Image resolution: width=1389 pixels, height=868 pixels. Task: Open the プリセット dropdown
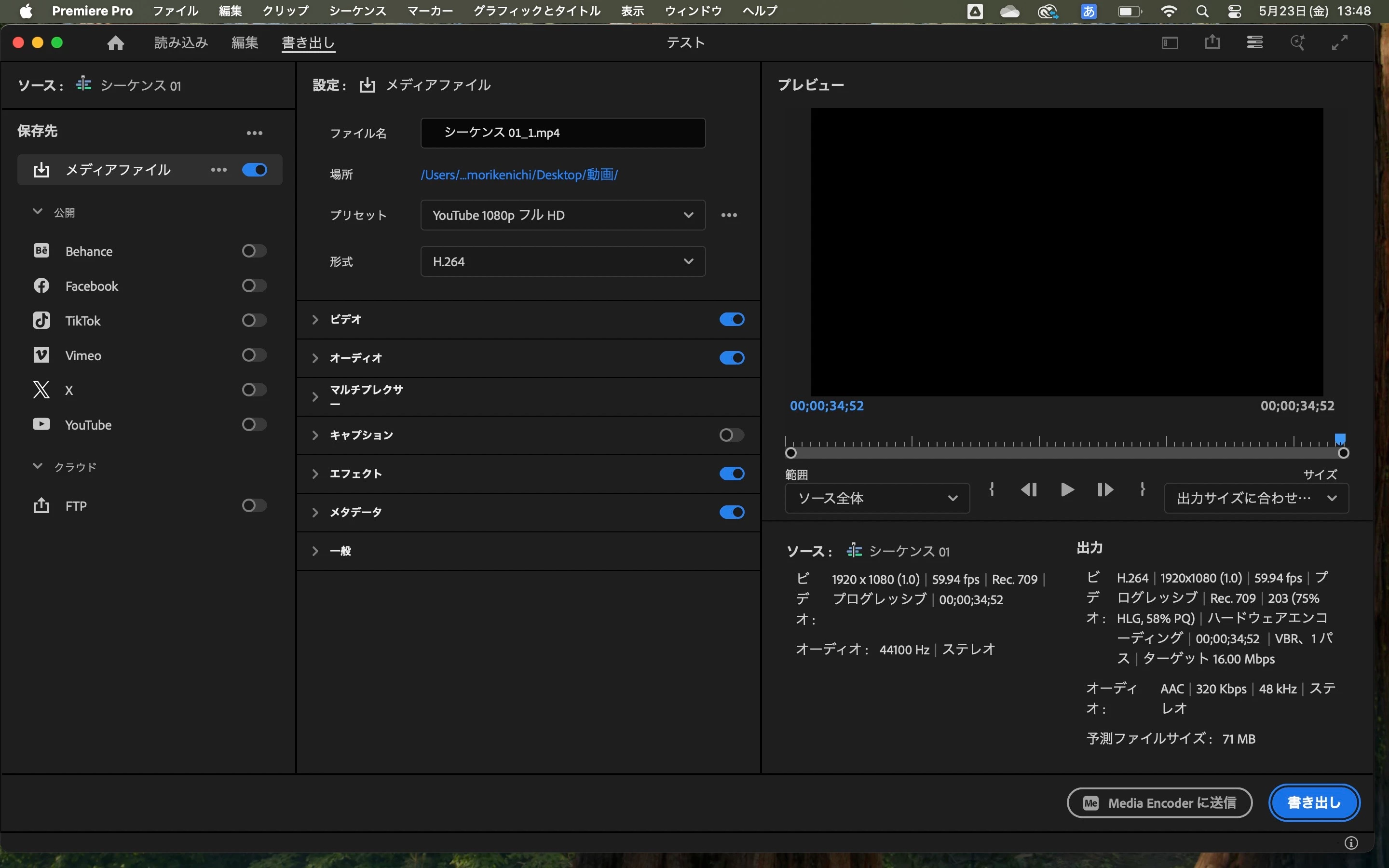(562, 215)
